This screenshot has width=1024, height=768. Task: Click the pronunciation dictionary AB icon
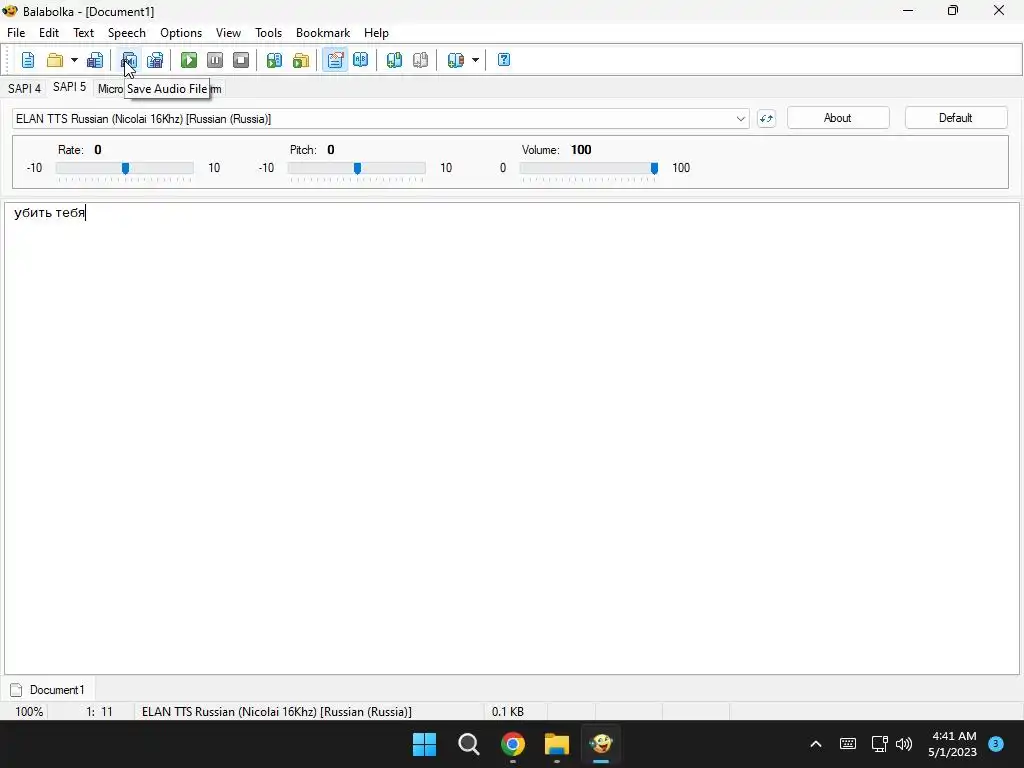tap(360, 60)
